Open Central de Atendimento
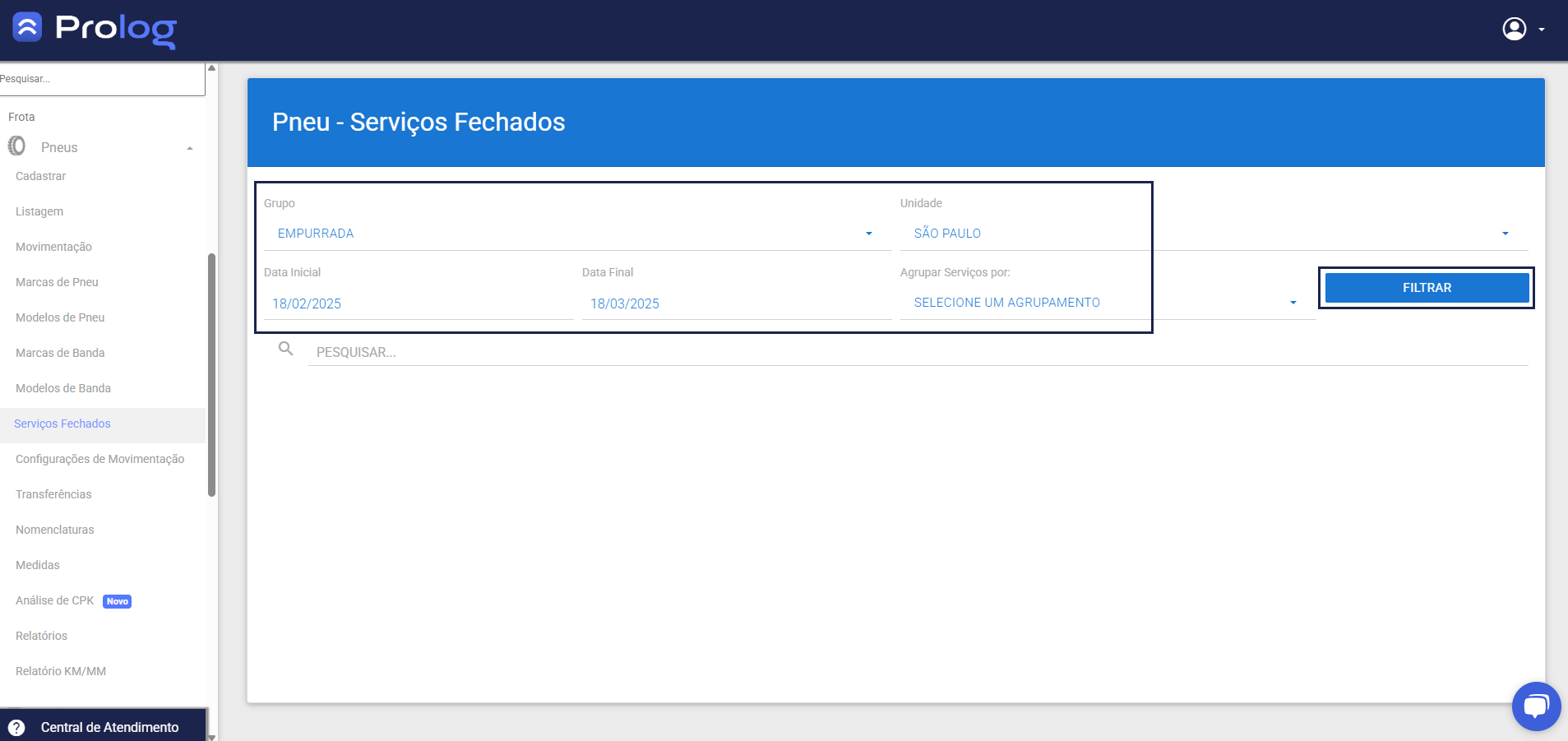The width and height of the screenshot is (1568, 741). click(x=109, y=727)
